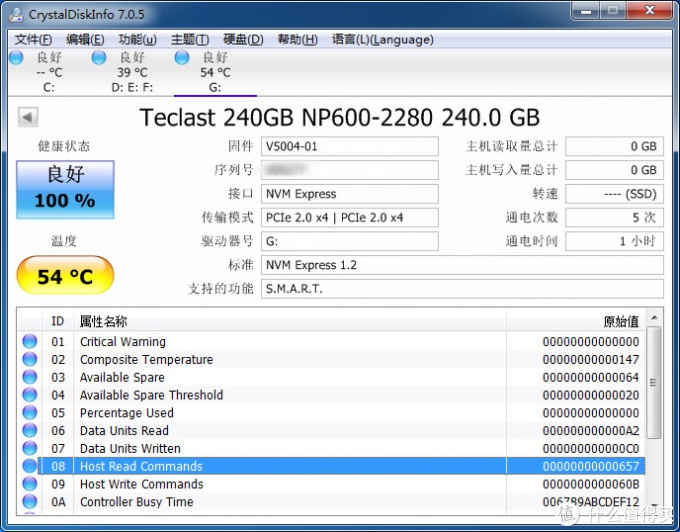Image resolution: width=680 pixels, height=532 pixels.
Task: Select the C: drive status orb
Action: click(16, 57)
